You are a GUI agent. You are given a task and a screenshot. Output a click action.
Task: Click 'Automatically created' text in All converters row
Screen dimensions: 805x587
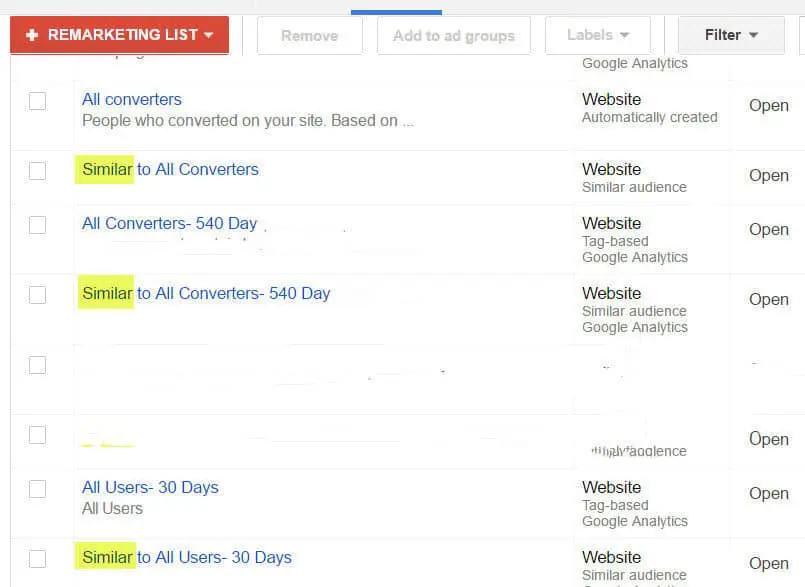tap(649, 117)
